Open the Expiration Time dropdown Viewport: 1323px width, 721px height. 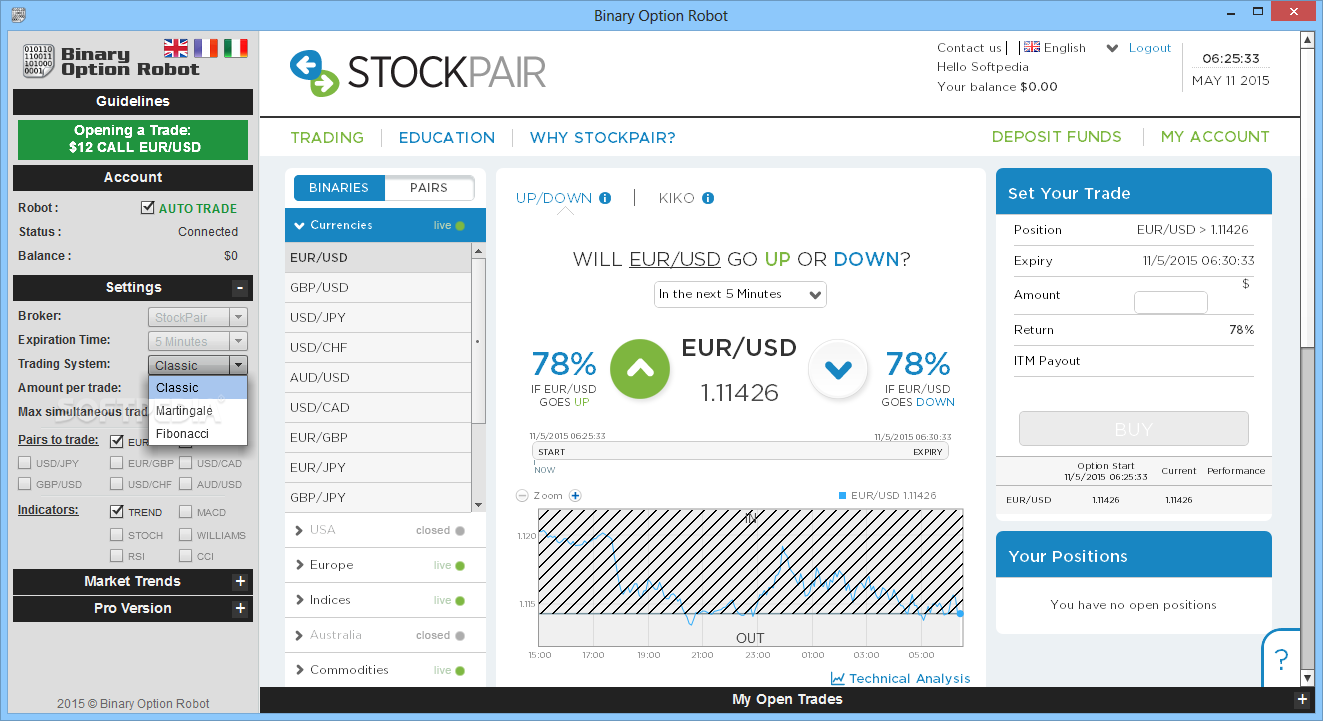click(197, 341)
